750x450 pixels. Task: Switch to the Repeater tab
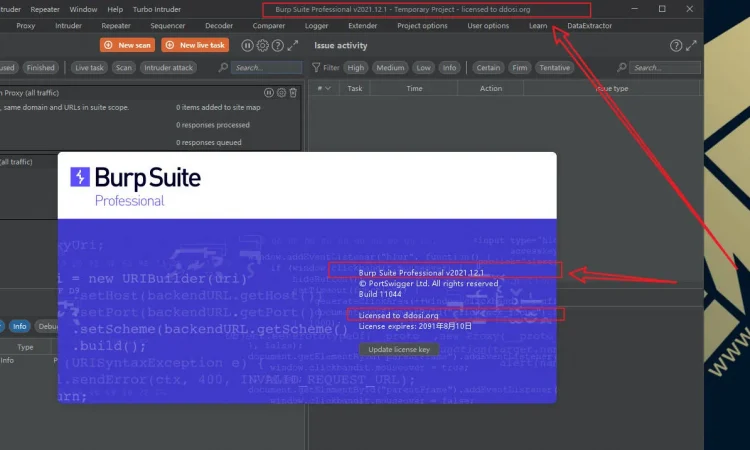coord(116,26)
